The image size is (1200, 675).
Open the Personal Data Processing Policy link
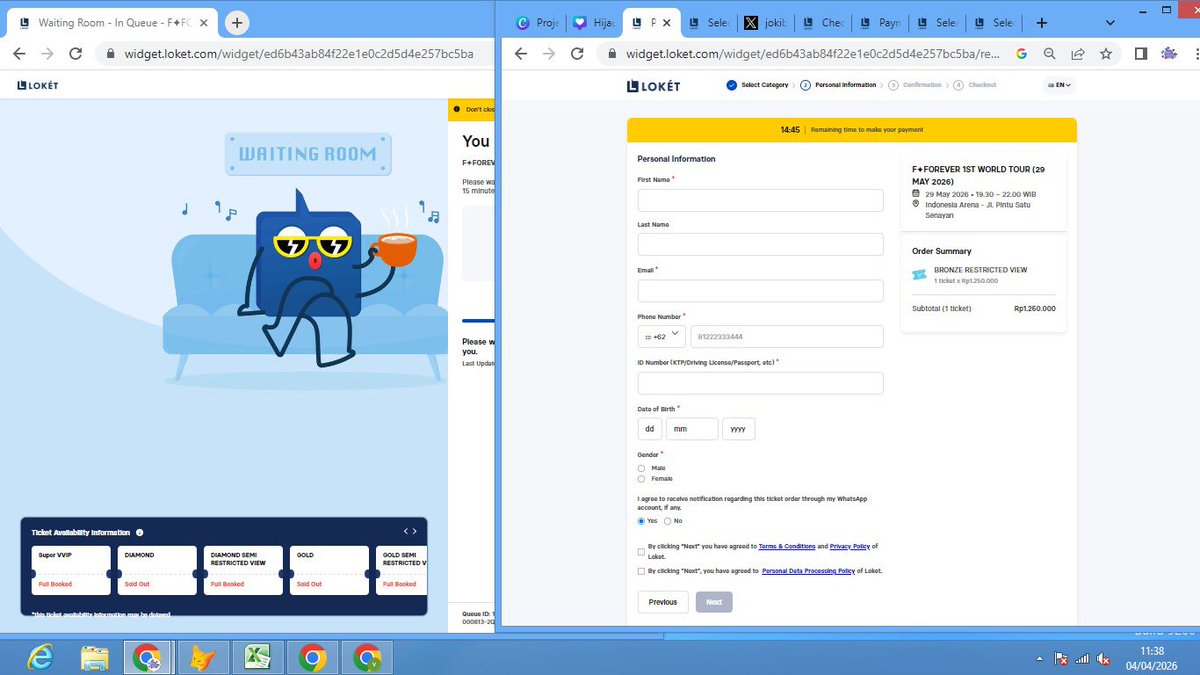[808, 571]
